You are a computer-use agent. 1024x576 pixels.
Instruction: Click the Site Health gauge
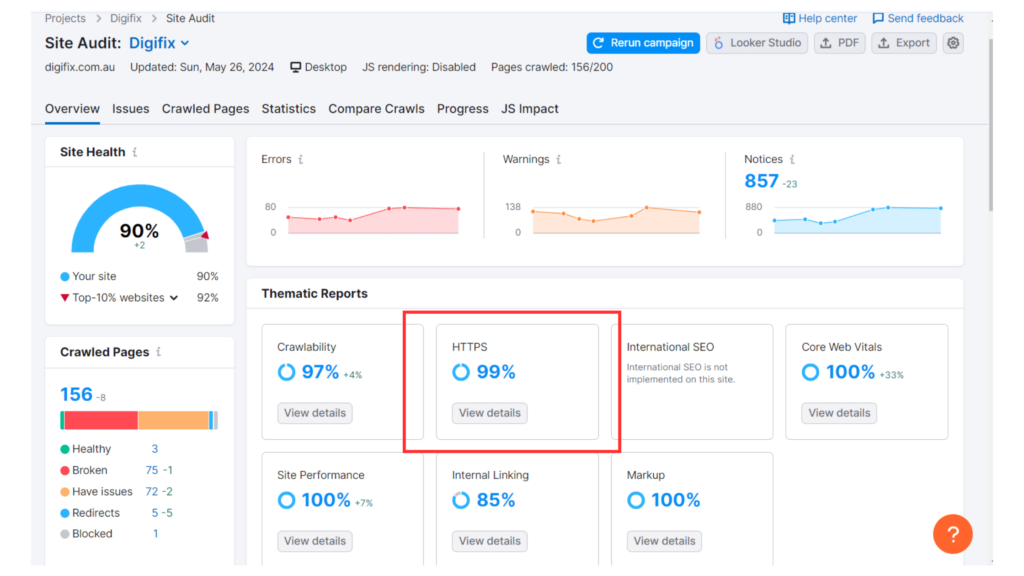pos(139,219)
